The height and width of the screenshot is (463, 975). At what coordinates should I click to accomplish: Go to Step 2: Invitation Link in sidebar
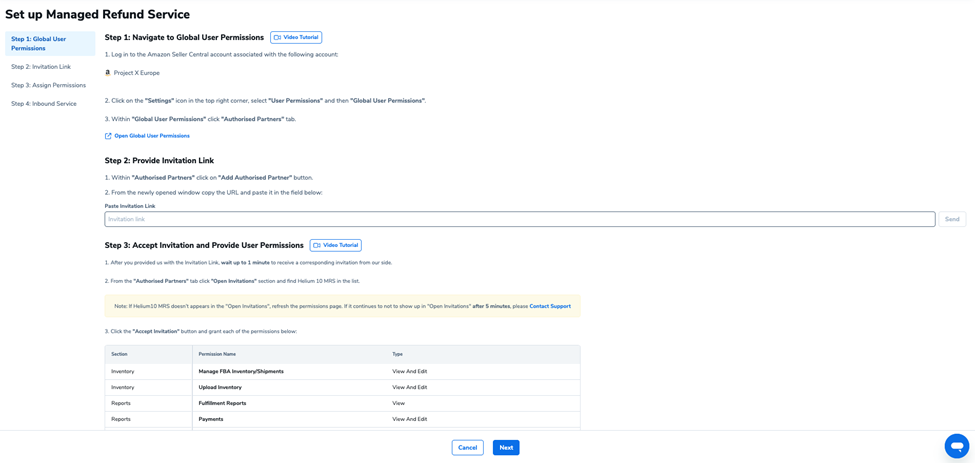(41, 67)
